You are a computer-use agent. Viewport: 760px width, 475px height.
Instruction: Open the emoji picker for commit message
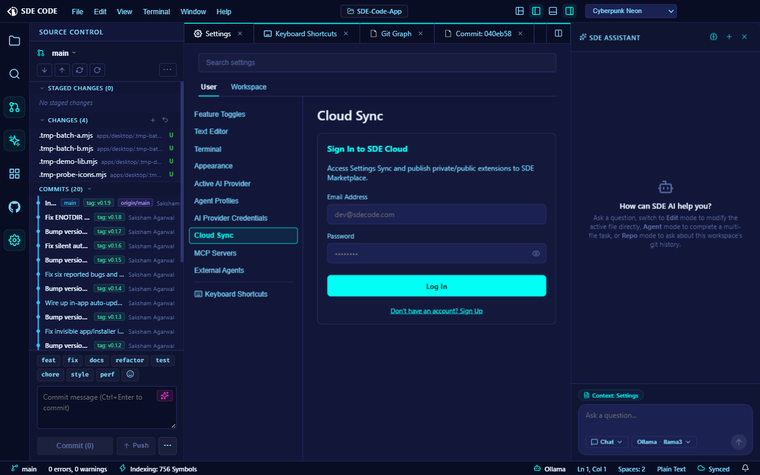[x=130, y=374]
